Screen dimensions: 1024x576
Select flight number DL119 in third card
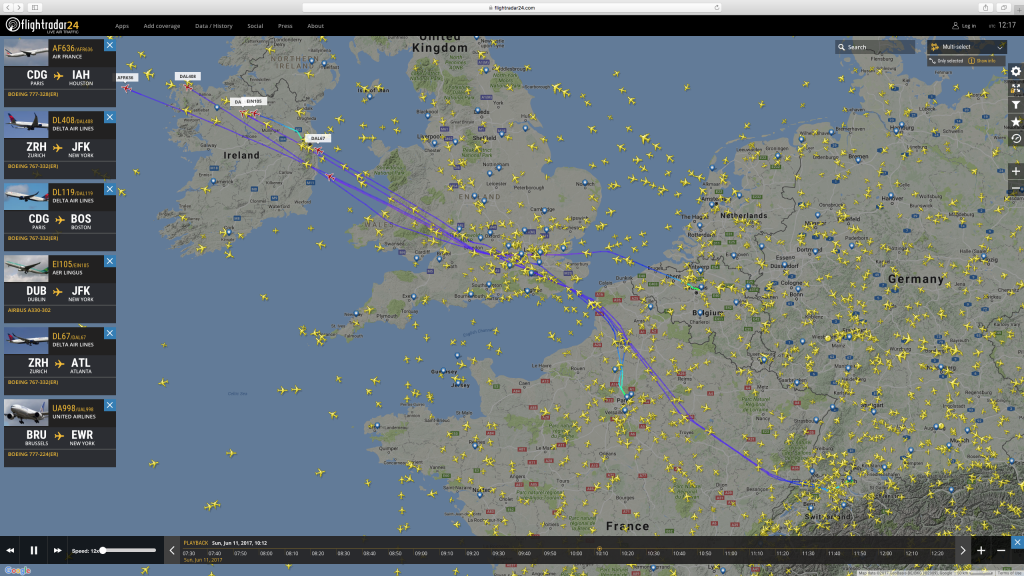tap(63, 193)
